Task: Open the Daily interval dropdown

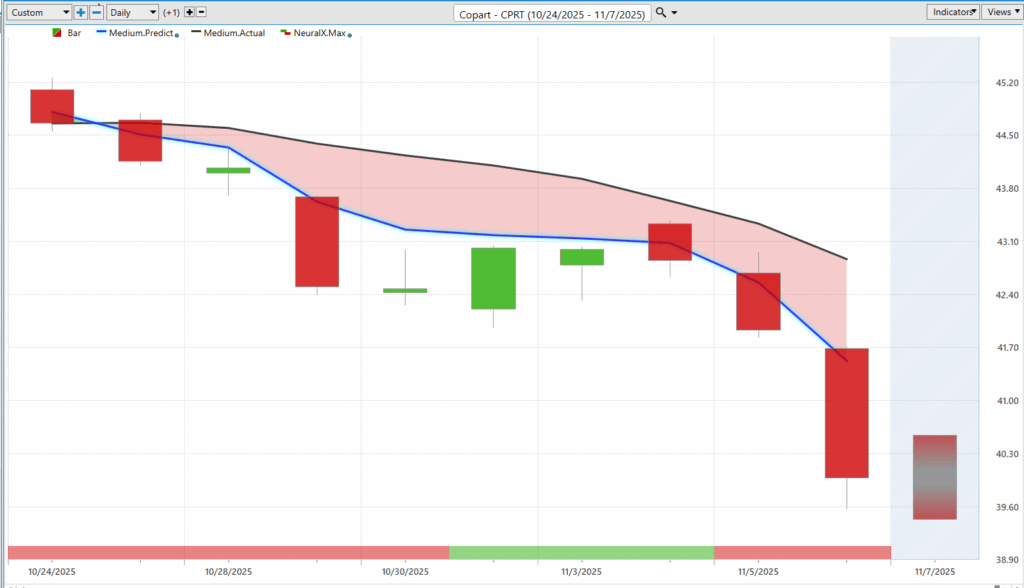Action: point(132,12)
